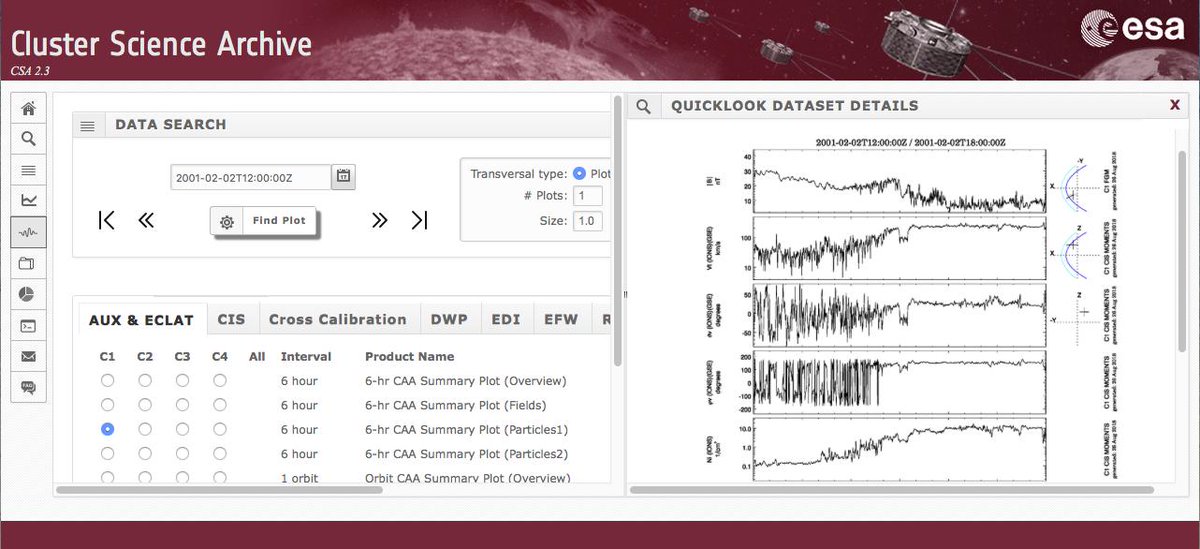The width and height of the screenshot is (1200, 549).
Task: Click the 'Interval' column header
Action: [306, 356]
